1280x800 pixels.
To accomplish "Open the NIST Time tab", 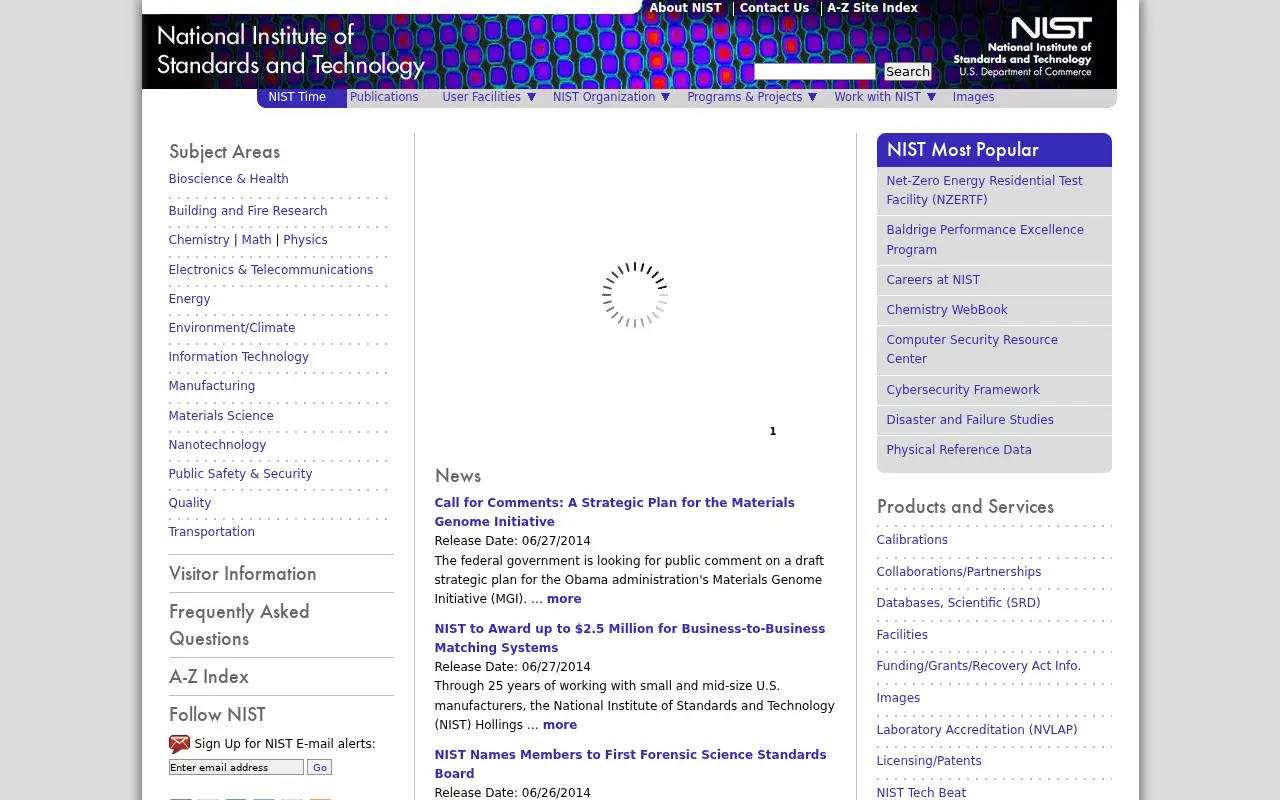I will pos(297,97).
